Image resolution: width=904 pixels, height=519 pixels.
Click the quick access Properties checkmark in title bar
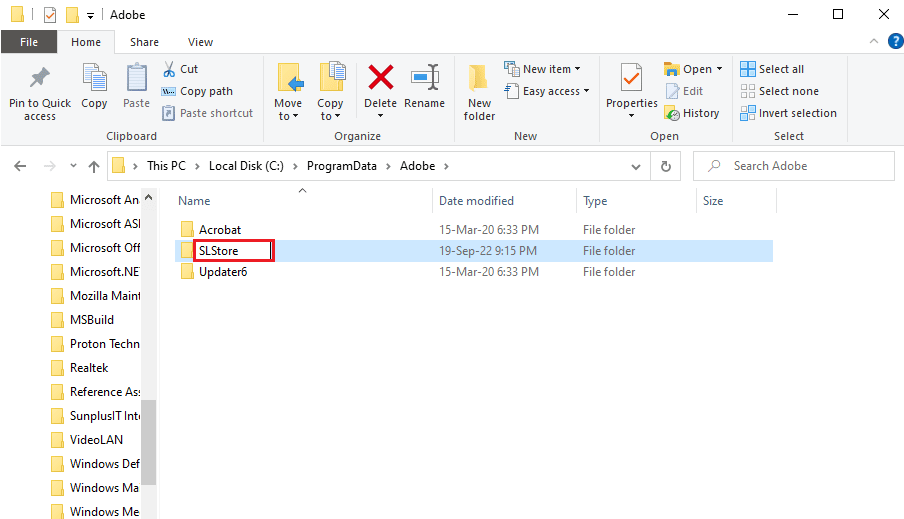(50, 14)
